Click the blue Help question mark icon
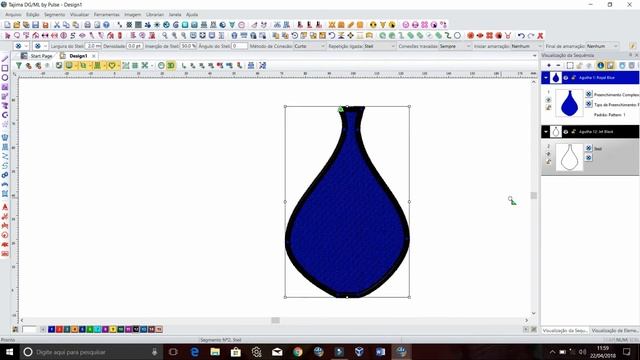 point(106,25)
